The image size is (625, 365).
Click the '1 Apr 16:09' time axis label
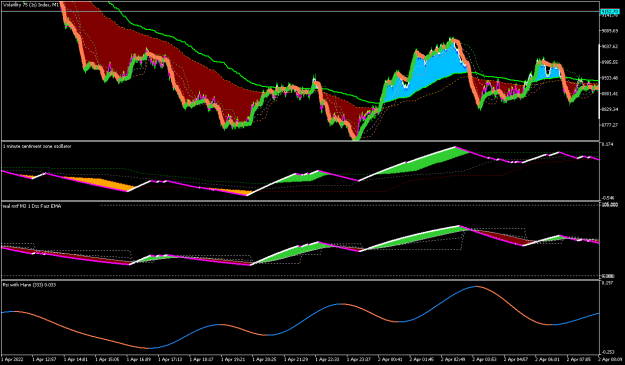[x=139, y=359]
